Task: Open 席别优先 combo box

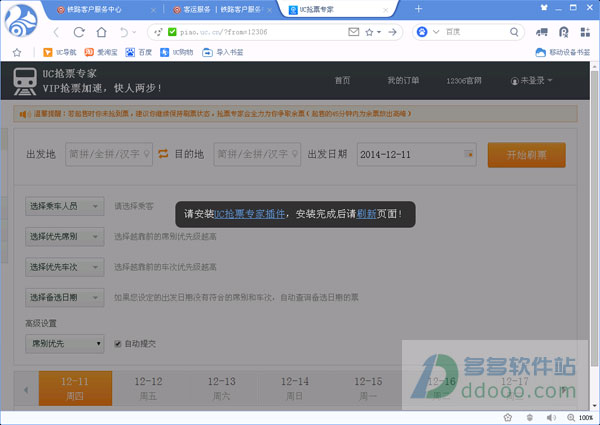Action: pyautogui.click(x=65, y=344)
